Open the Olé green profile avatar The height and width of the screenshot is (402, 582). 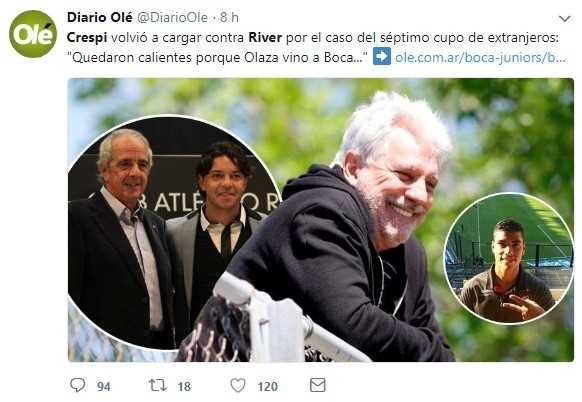(33, 34)
